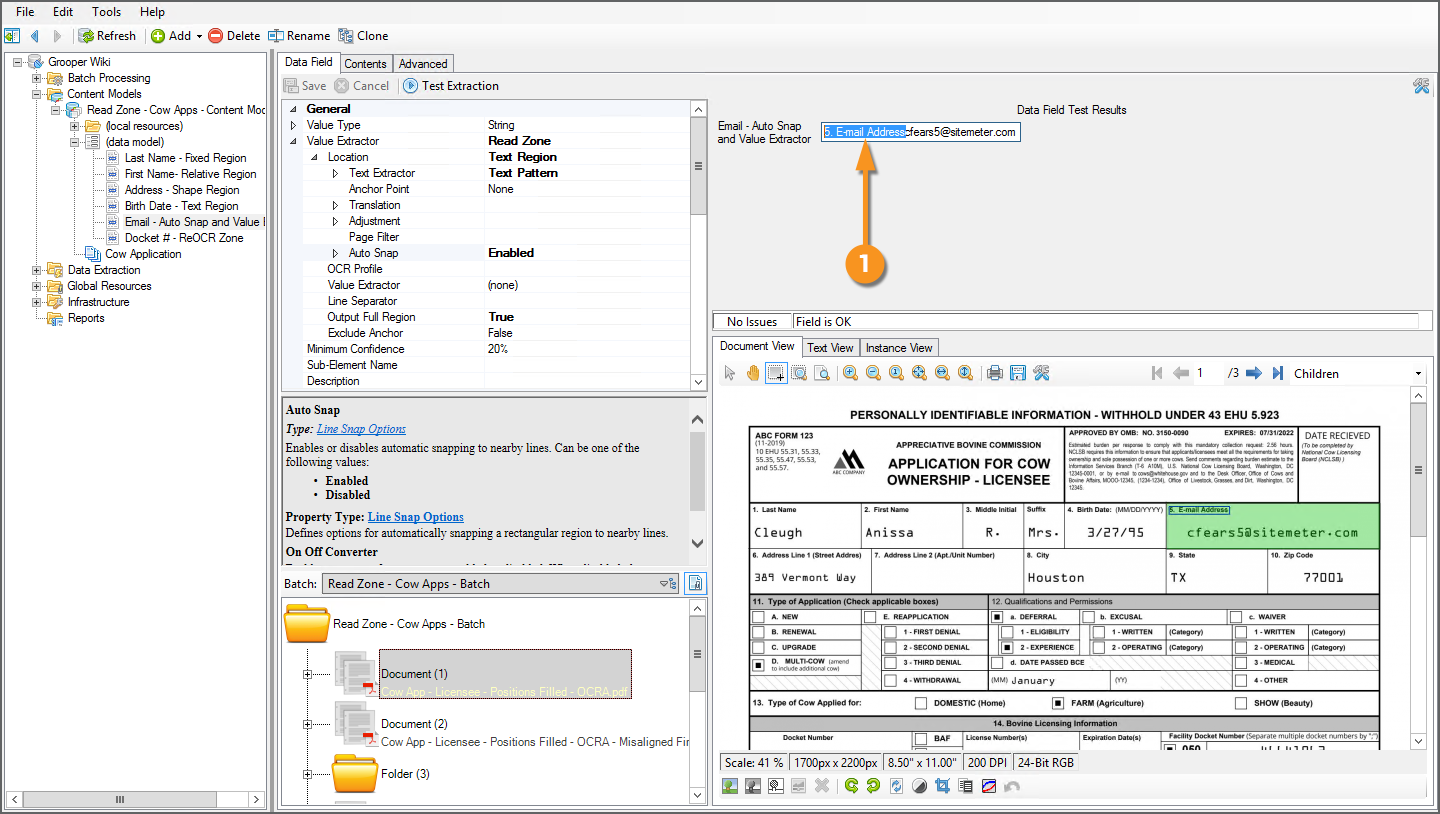Viewport: 1440px width, 814px height.
Task: Expand the Data Extraction tree node
Action: click(37, 270)
